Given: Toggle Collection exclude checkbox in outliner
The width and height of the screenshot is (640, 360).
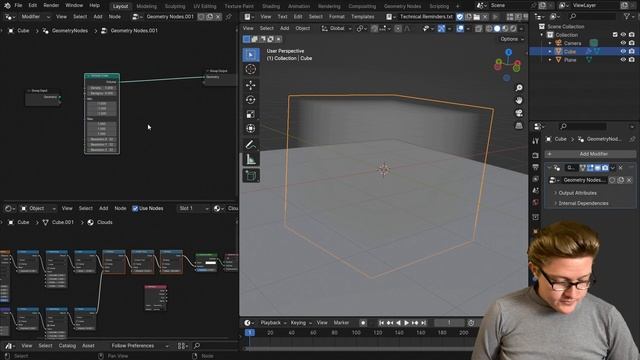Looking at the screenshot, I should point(615,35).
